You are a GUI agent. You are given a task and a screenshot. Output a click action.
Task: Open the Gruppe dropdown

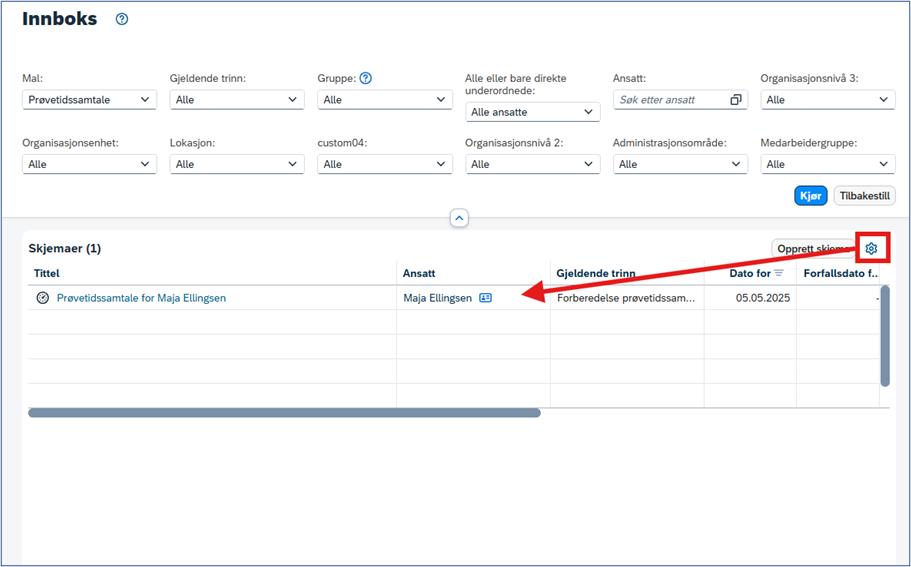pos(385,100)
